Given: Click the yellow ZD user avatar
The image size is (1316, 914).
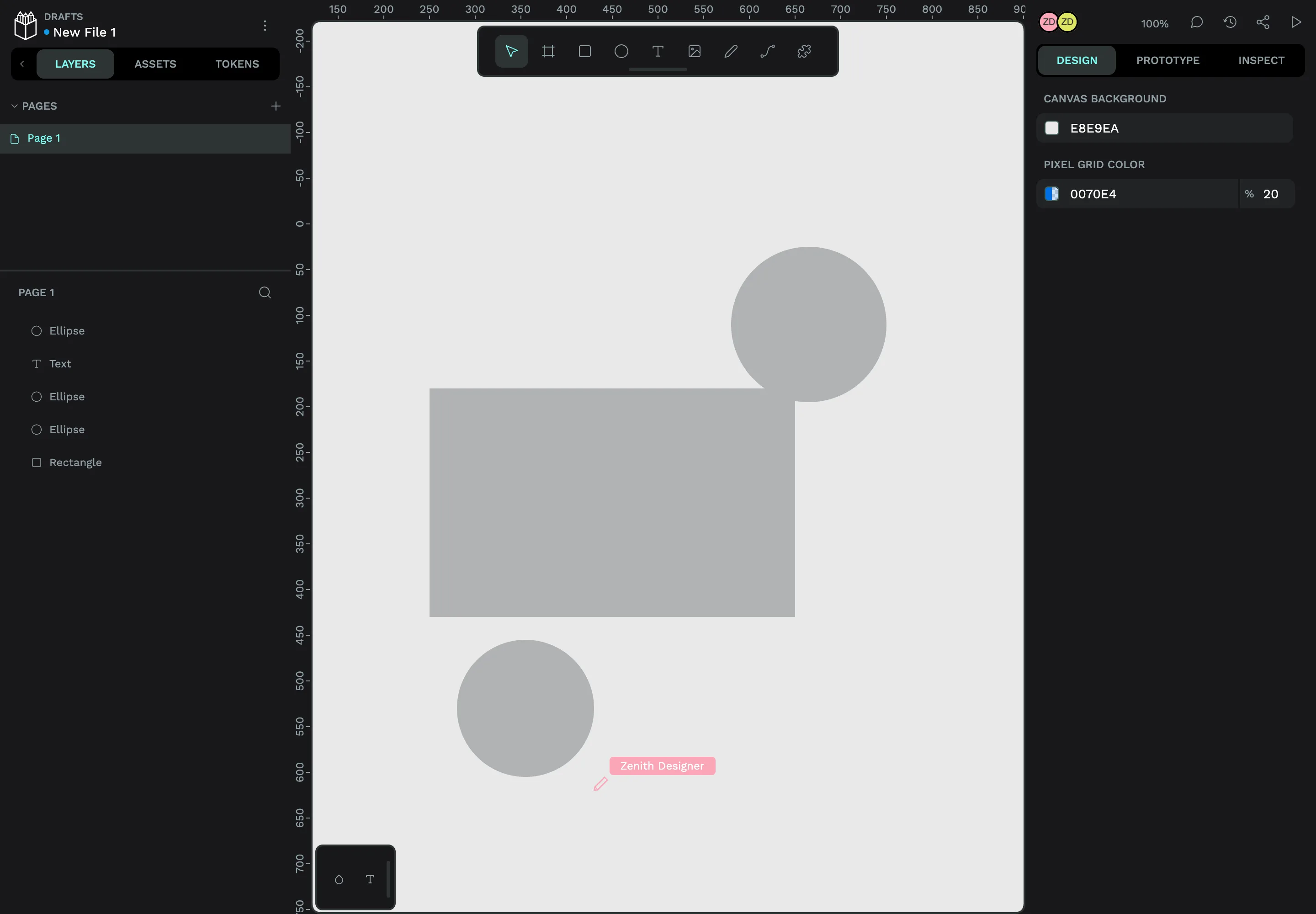Looking at the screenshot, I should tap(1067, 22).
